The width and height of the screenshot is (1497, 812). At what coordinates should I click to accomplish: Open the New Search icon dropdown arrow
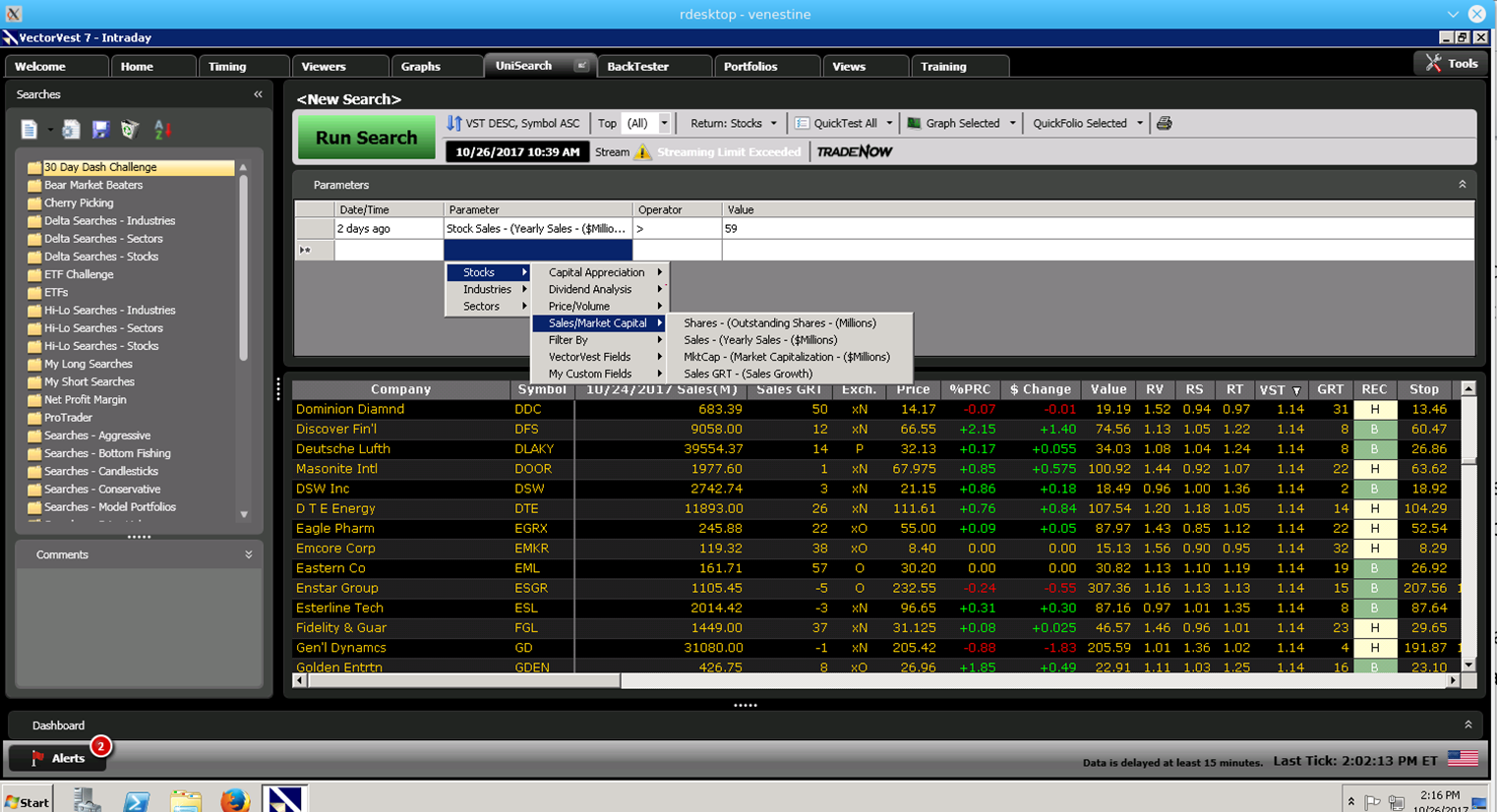pos(50,130)
